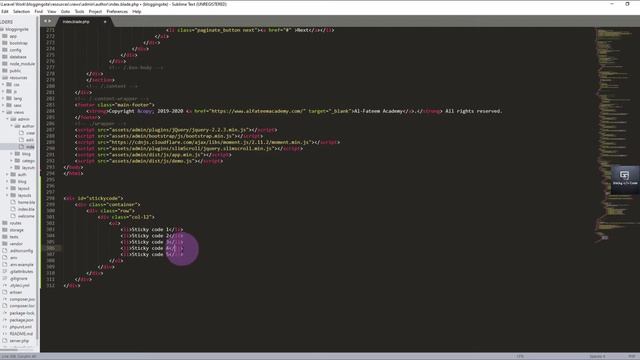Click the artisan file icon

pyautogui.click(x=5, y=293)
